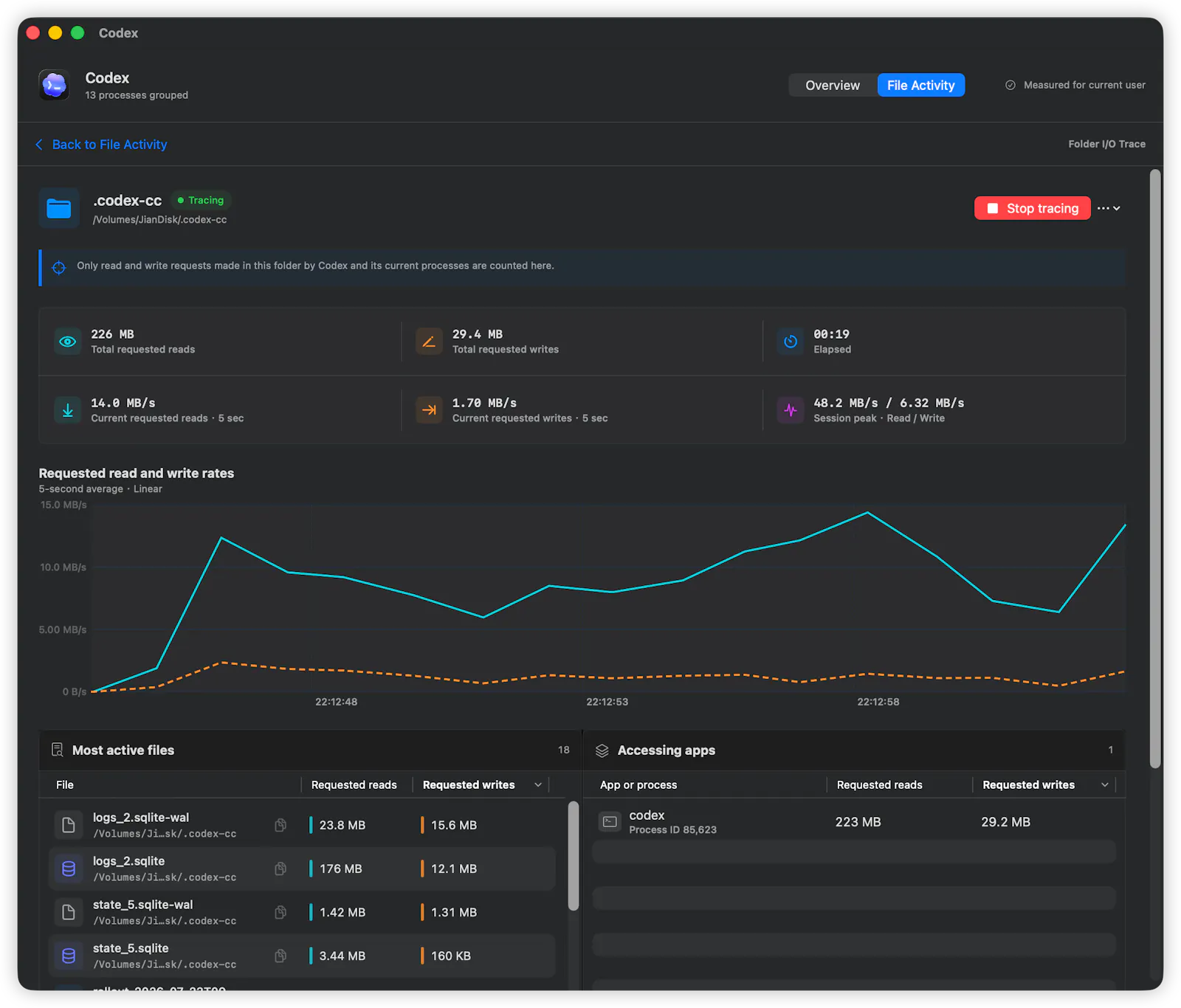The width and height of the screenshot is (1181, 1008).
Task: Click the 22:12:53 time label on chart
Action: 607,702
